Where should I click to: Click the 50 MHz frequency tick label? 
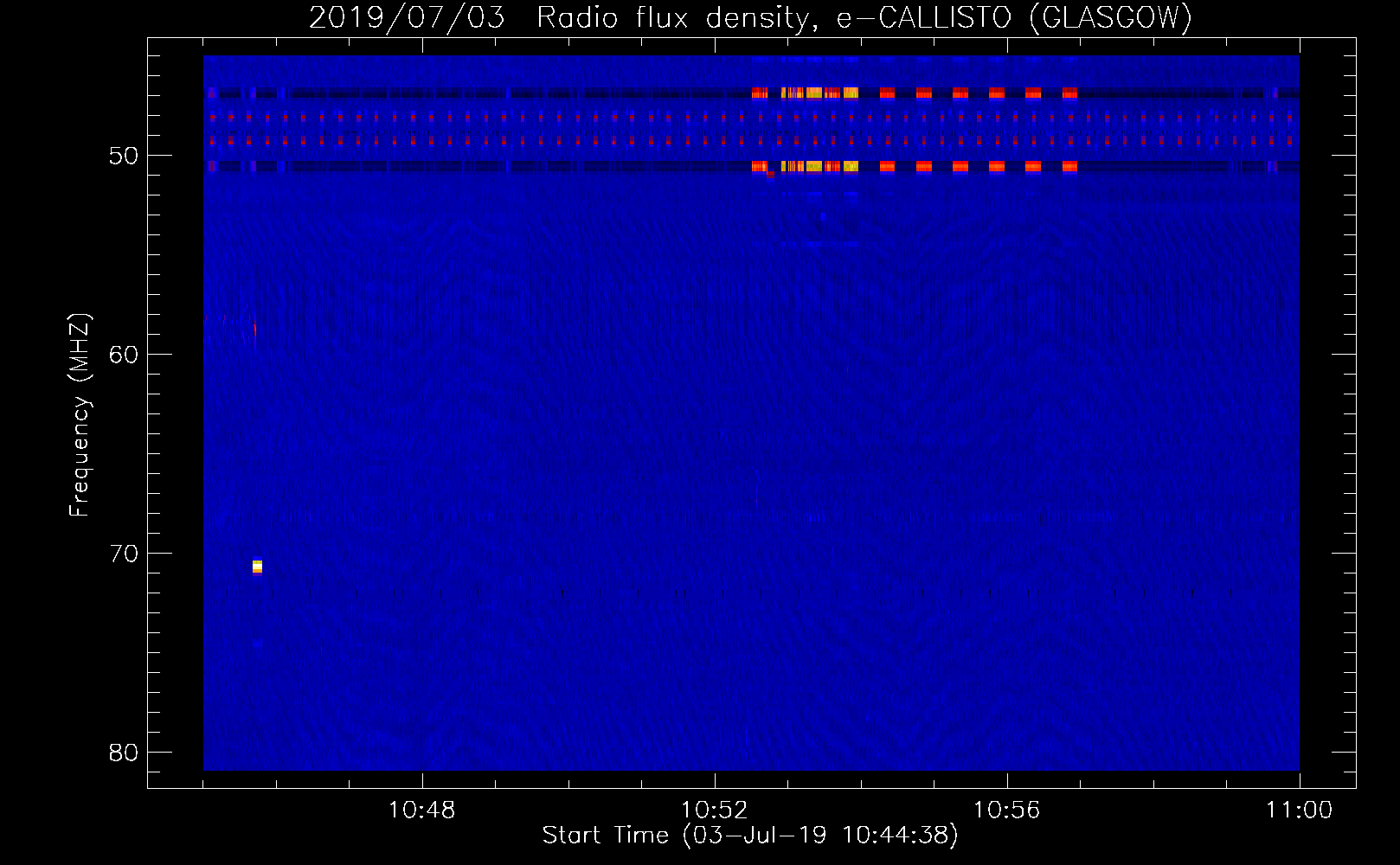pos(124,156)
